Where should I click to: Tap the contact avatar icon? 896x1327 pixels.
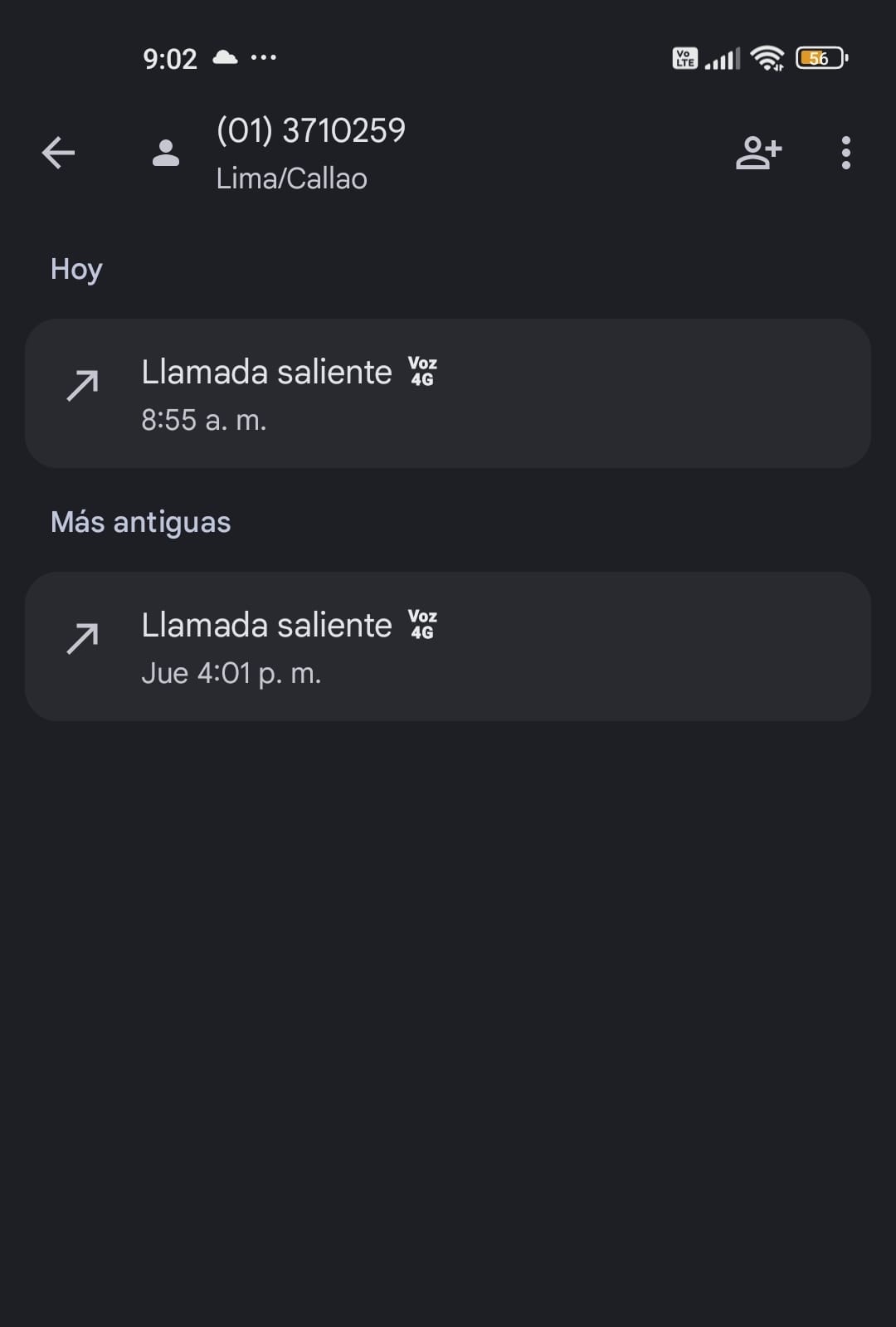pos(166,153)
